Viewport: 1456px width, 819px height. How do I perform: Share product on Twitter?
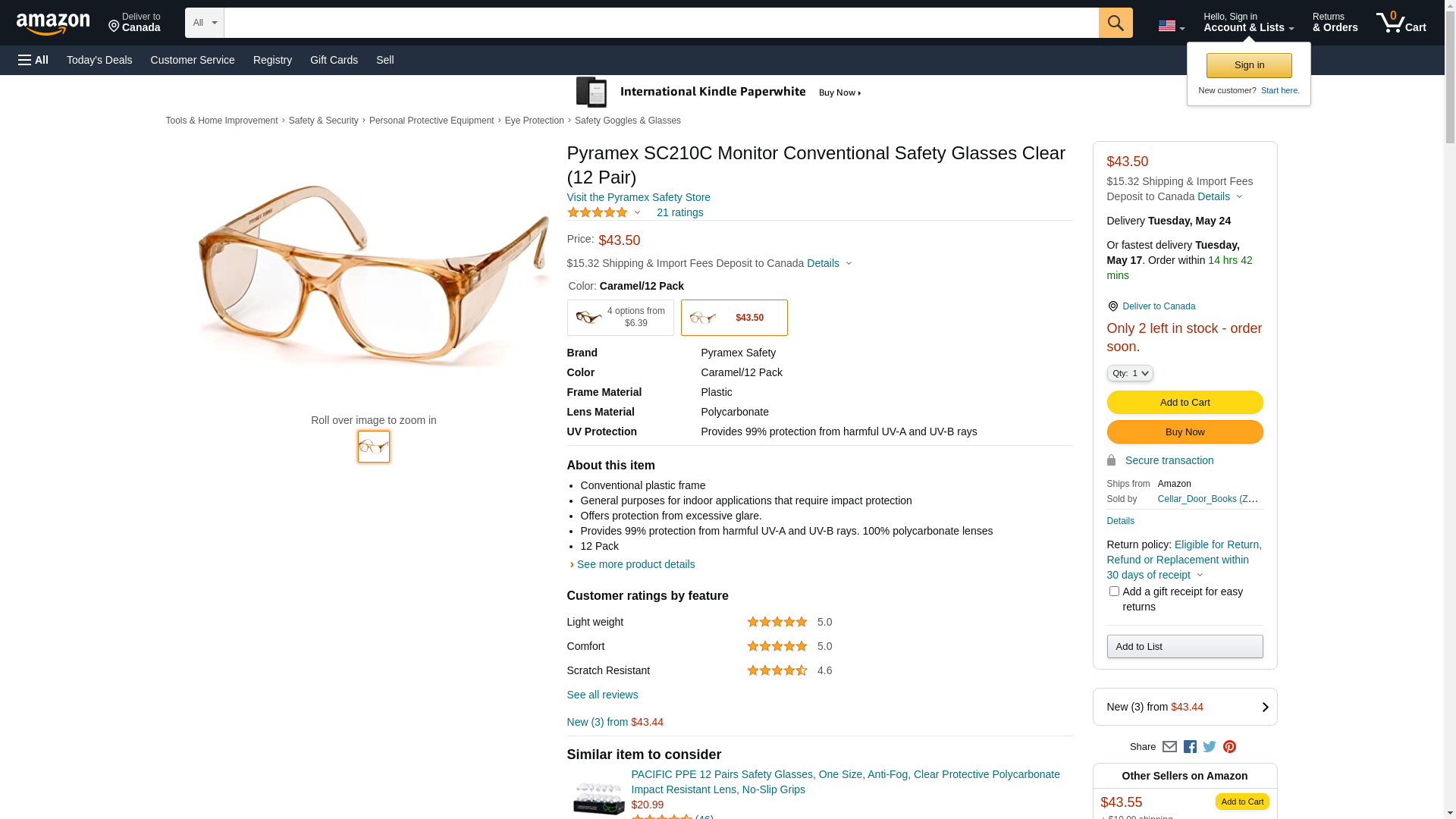[1210, 747]
